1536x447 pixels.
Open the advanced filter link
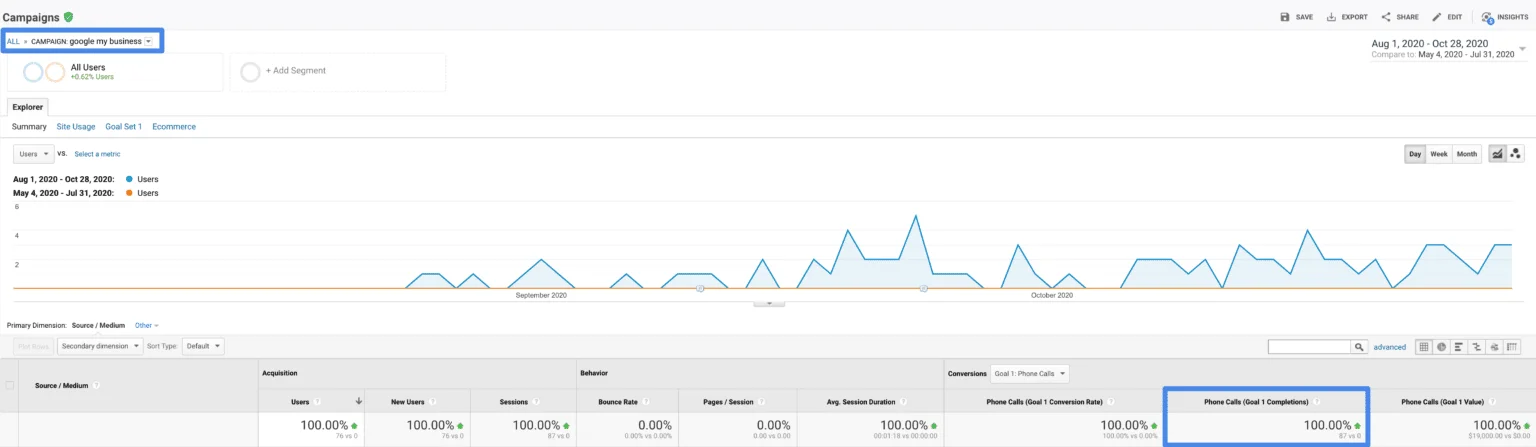click(x=1390, y=347)
